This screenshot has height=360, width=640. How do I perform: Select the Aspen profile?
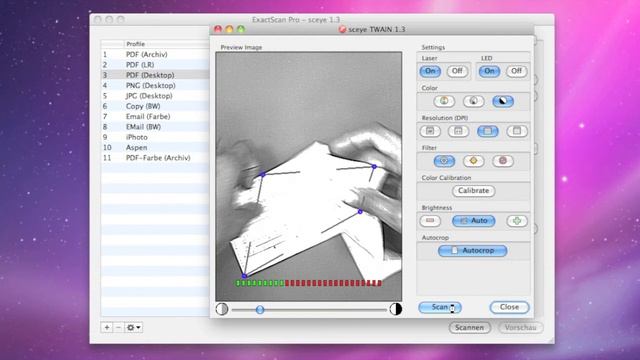click(155, 147)
